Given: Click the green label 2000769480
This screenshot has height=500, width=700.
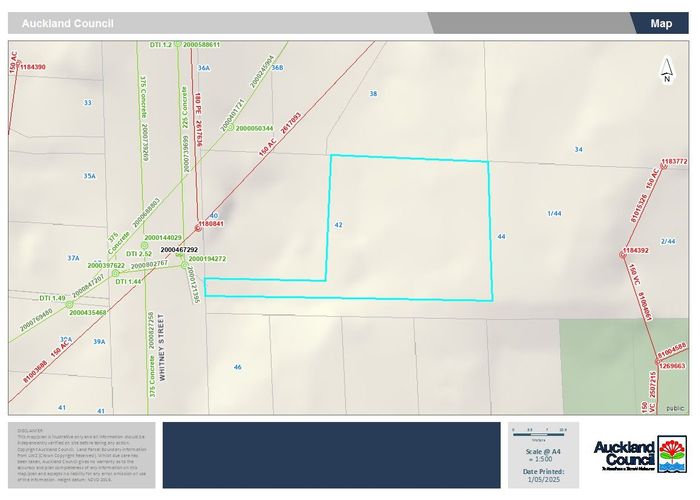Looking at the screenshot, I should click(x=36, y=320).
